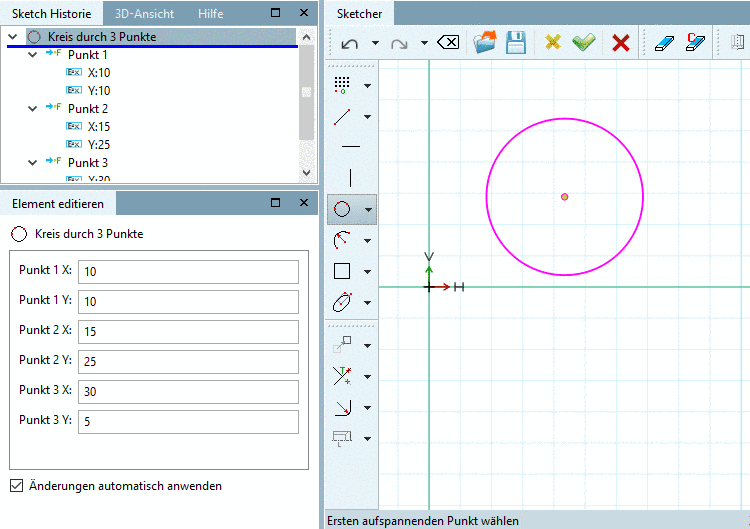750x529 pixels.
Task: Maximize the Sketch Historie panel
Action: pyautogui.click(x=276, y=12)
